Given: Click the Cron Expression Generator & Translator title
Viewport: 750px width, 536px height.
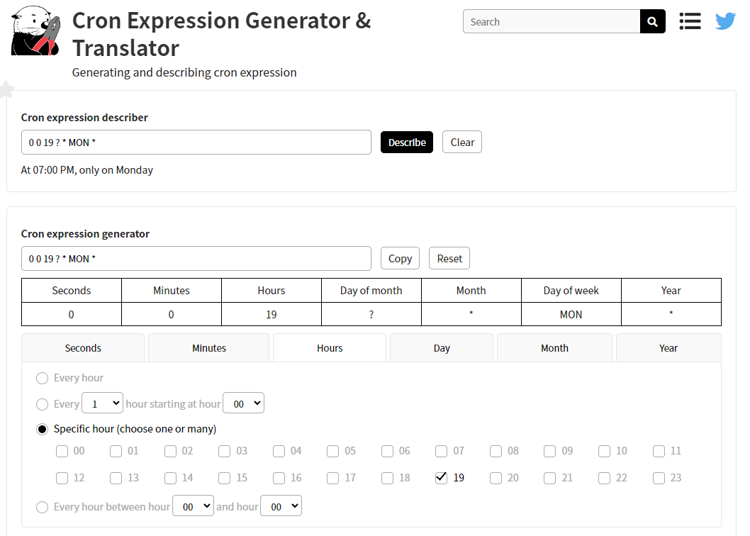Looking at the screenshot, I should tap(221, 34).
